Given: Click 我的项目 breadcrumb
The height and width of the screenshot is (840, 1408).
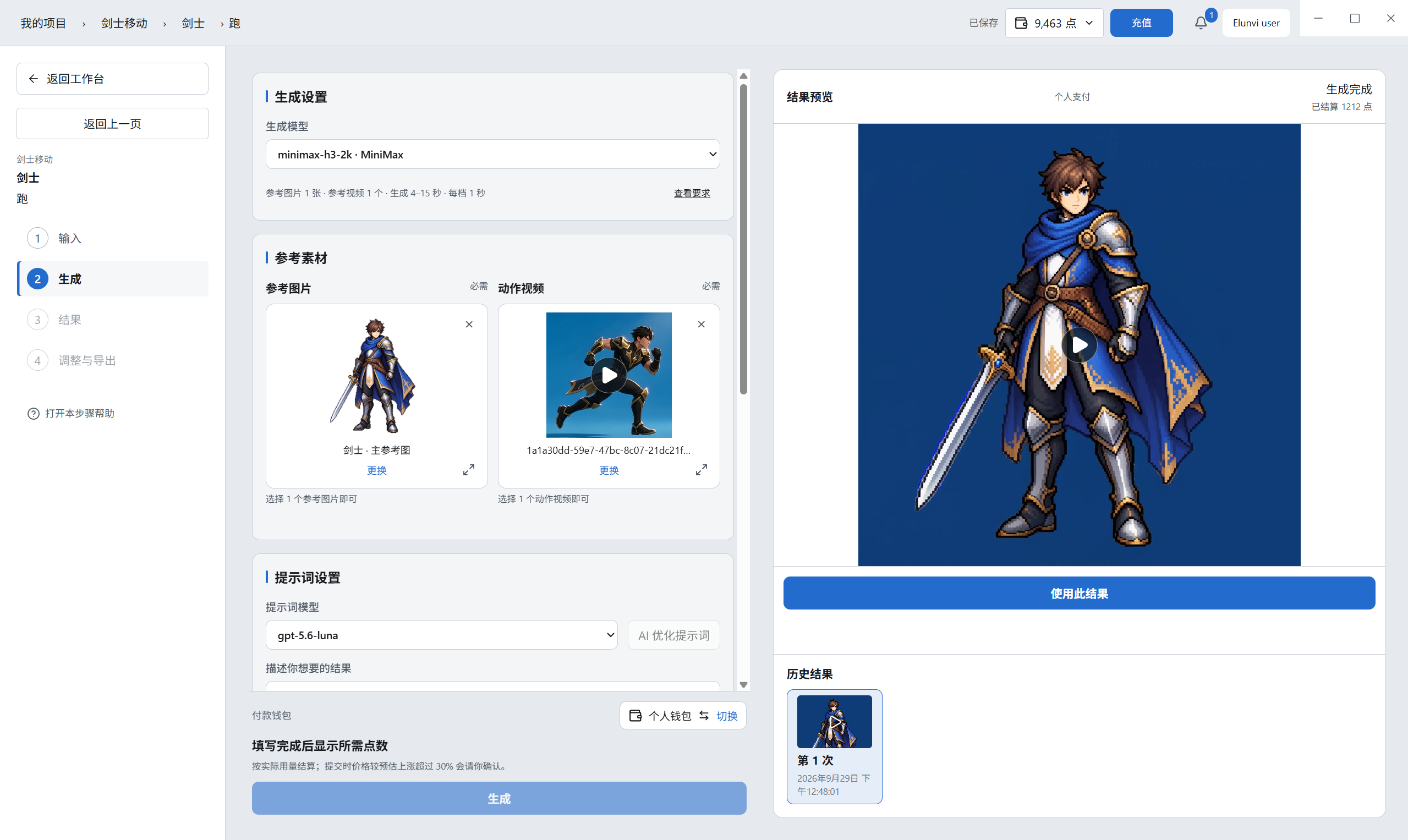Looking at the screenshot, I should pos(43,23).
